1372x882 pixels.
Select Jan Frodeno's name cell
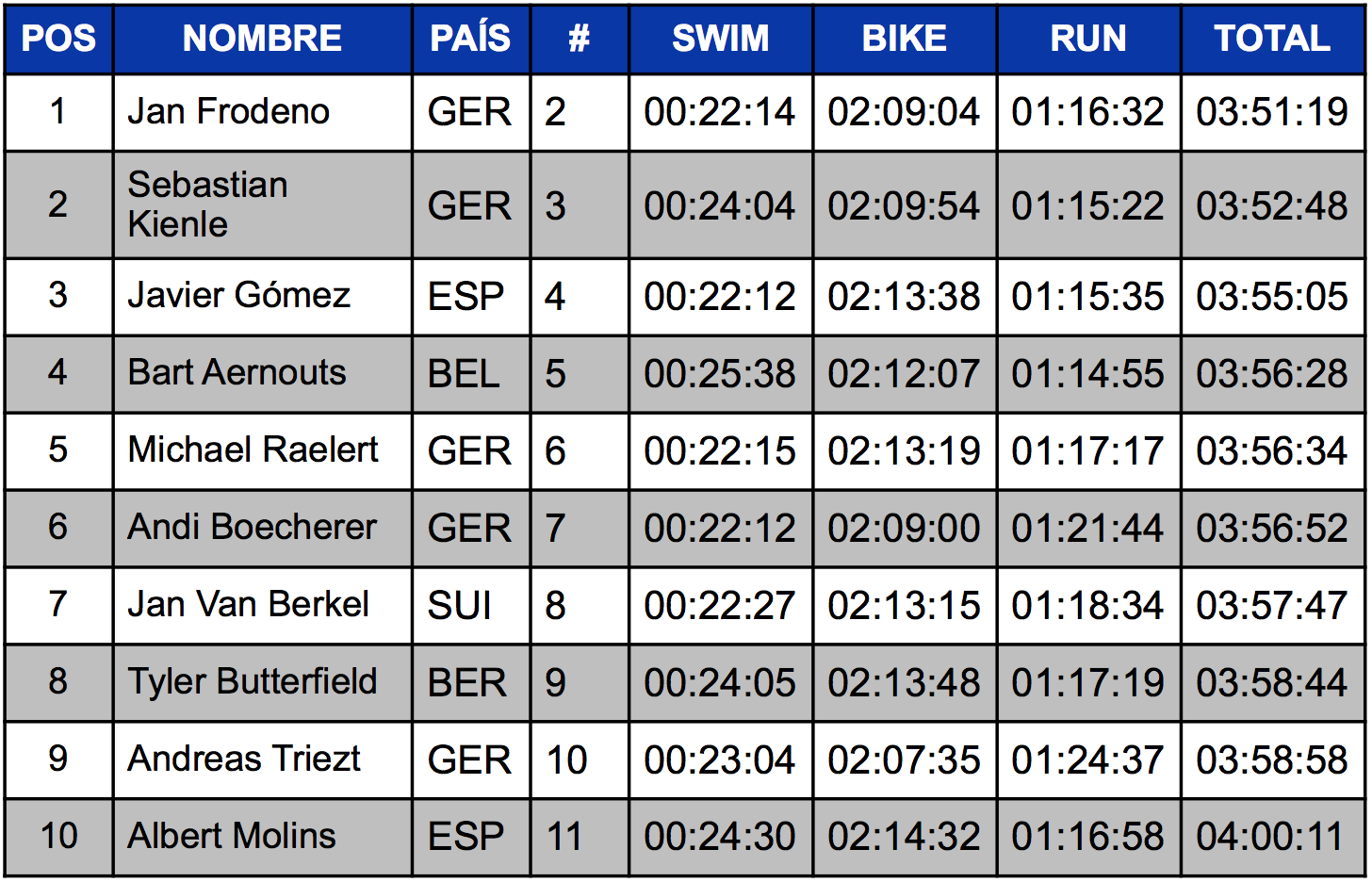(x=262, y=112)
